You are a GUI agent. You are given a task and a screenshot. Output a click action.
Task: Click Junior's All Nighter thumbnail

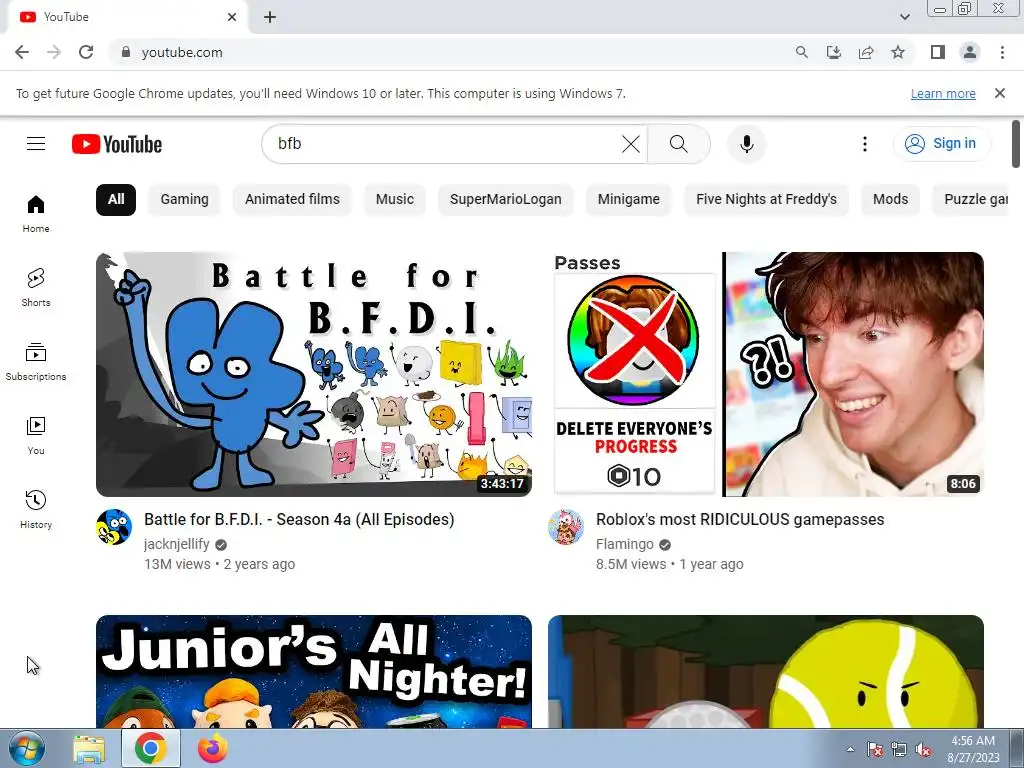point(313,671)
